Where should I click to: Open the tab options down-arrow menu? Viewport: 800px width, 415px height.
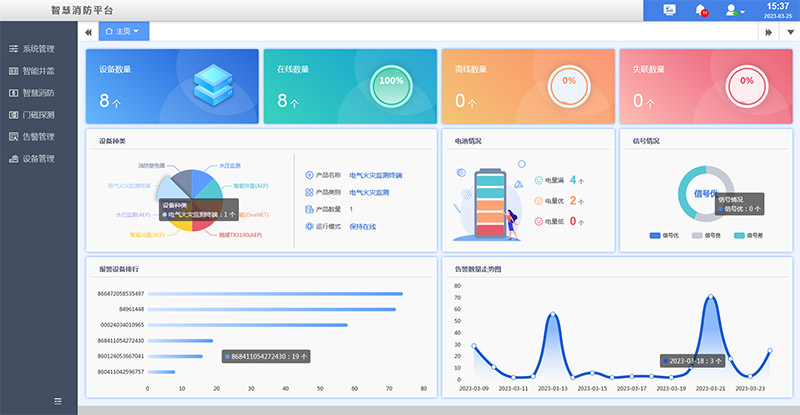click(x=789, y=32)
